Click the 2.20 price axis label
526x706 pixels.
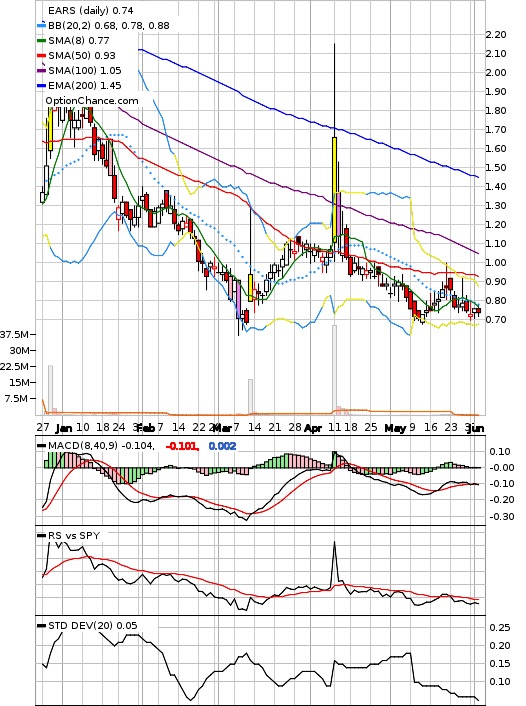pos(496,35)
